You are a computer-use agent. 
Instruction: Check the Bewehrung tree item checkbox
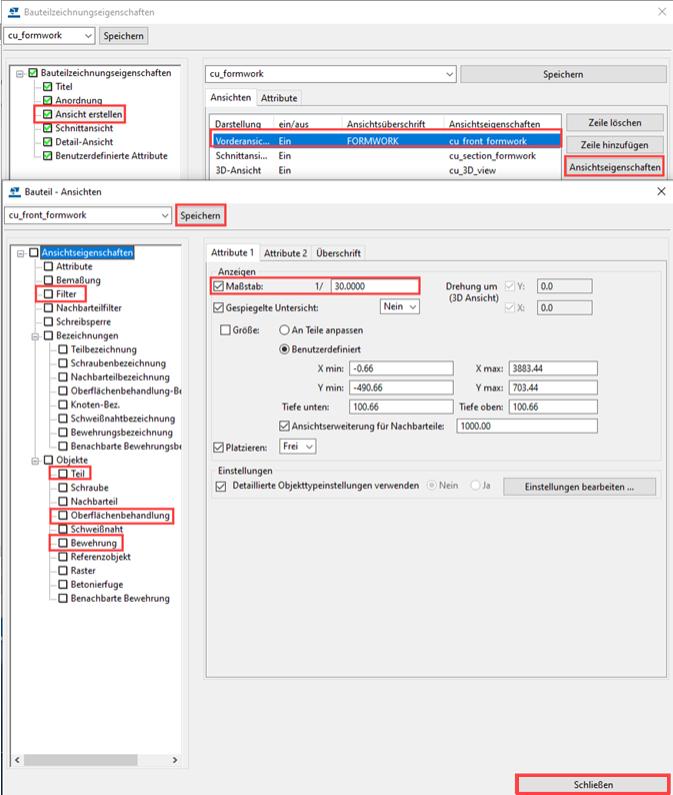coord(63,543)
